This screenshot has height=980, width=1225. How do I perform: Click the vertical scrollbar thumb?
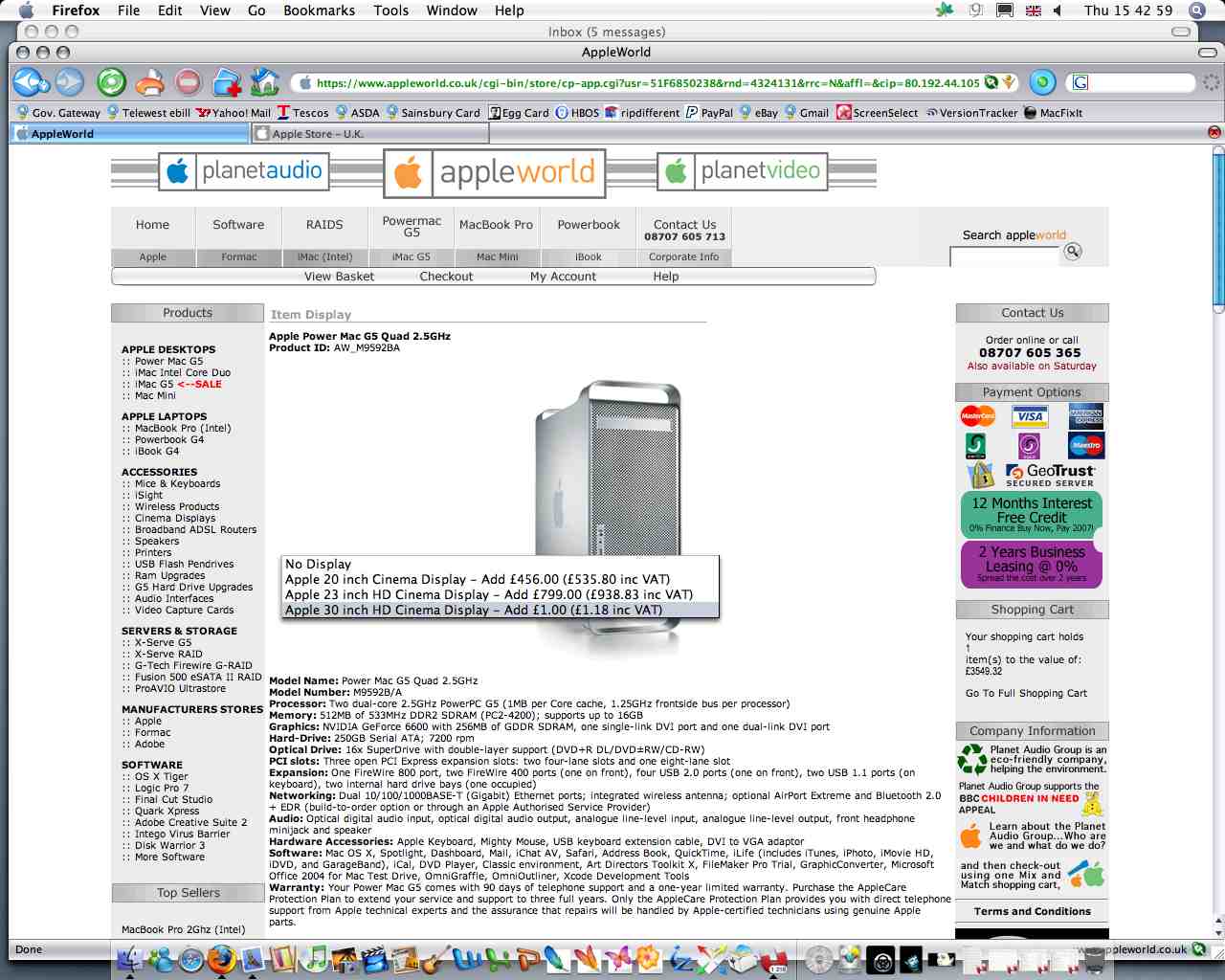click(1217, 228)
